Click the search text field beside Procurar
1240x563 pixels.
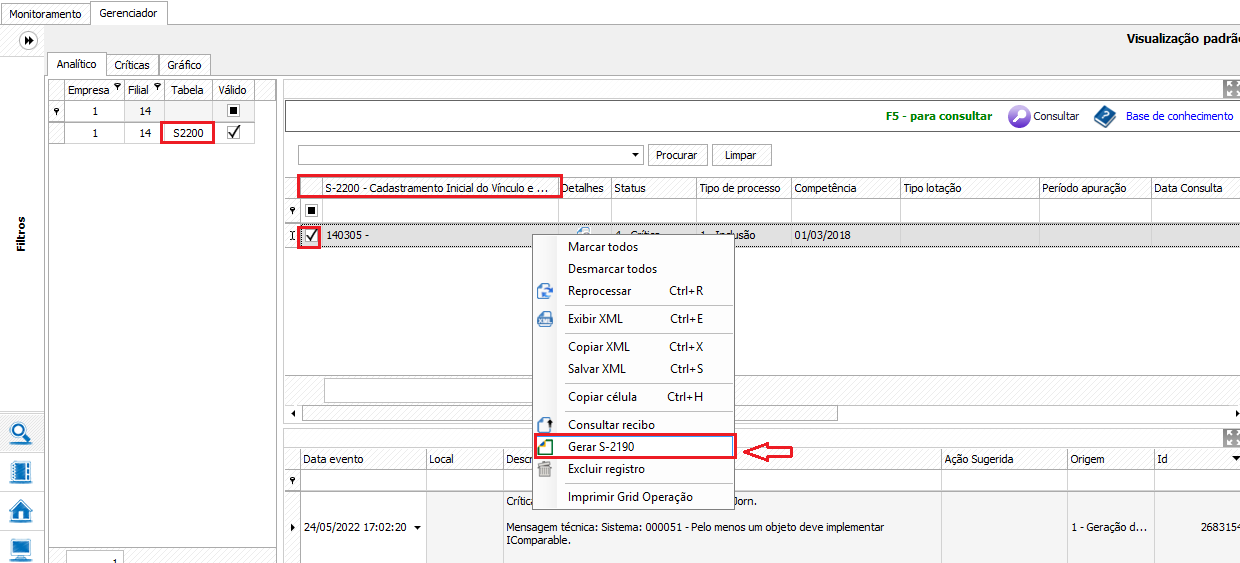tap(464, 155)
